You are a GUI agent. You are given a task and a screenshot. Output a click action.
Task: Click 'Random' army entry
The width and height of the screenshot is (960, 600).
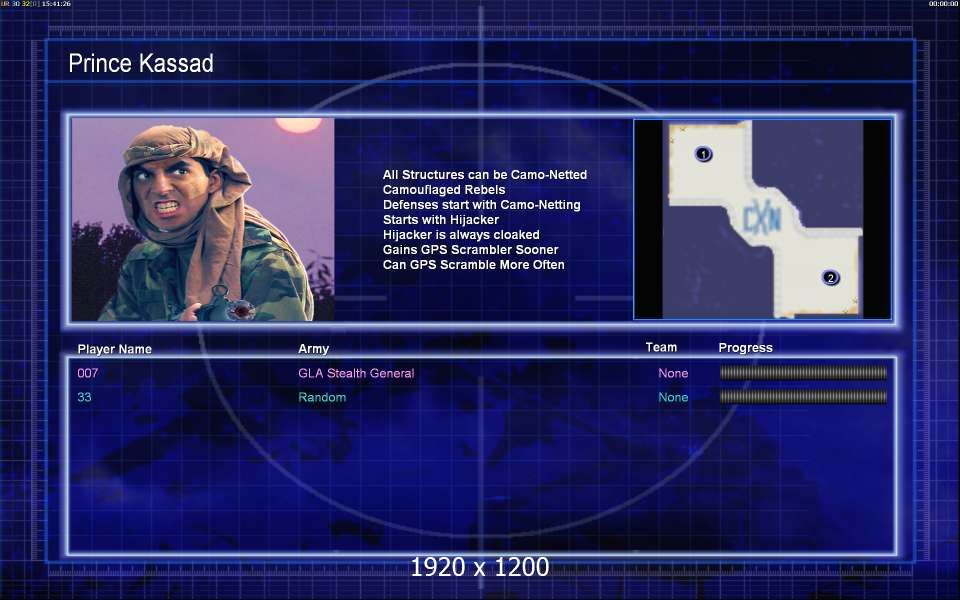tap(322, 397)
